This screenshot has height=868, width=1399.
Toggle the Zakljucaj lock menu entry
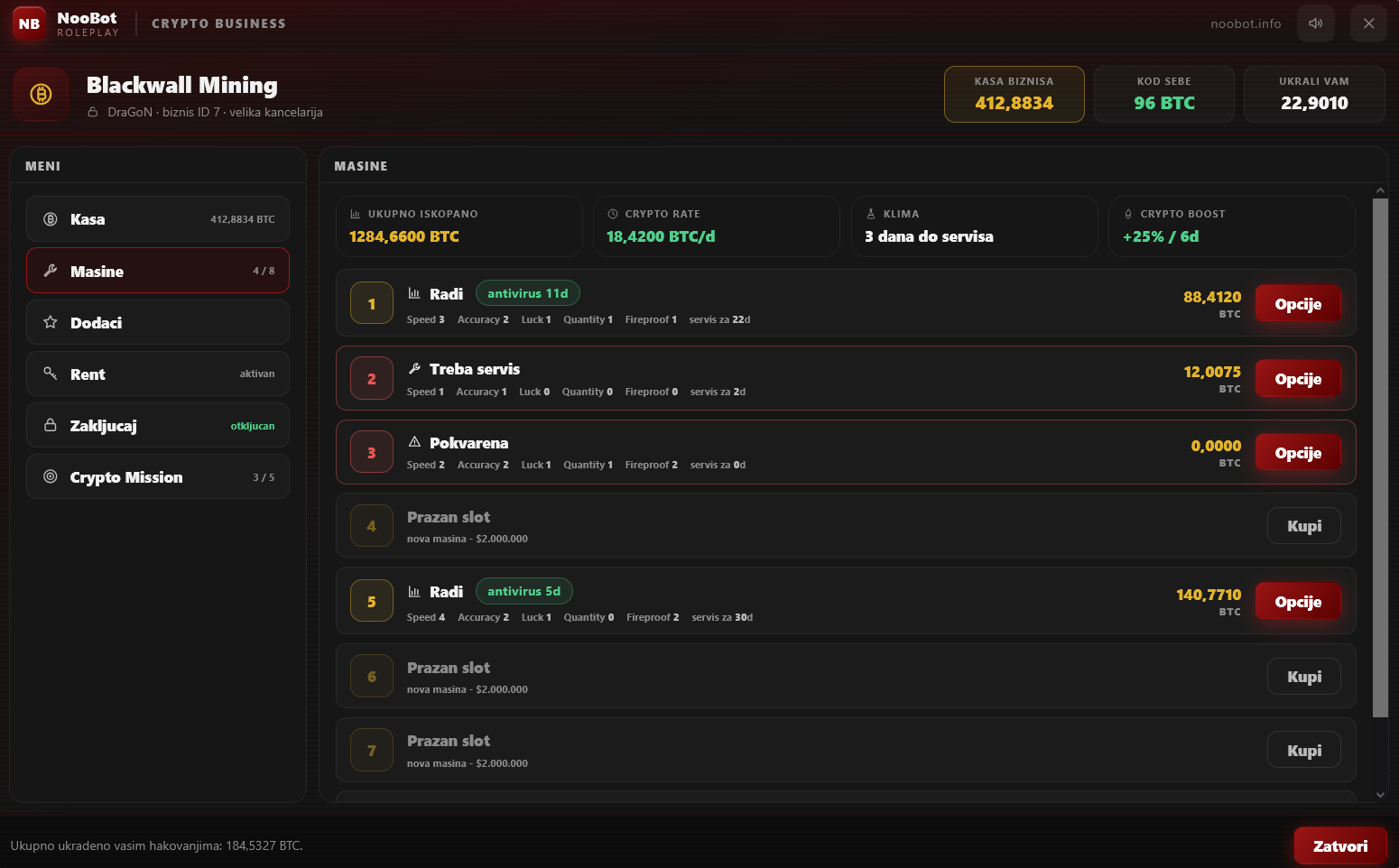158,426
